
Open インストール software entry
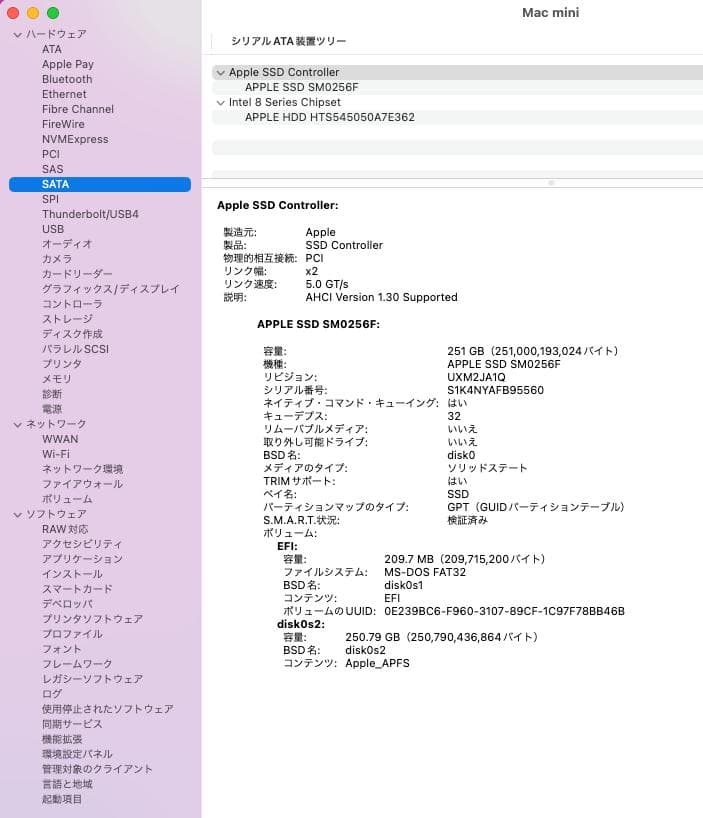pyautogui.click(x=72, y=575)
